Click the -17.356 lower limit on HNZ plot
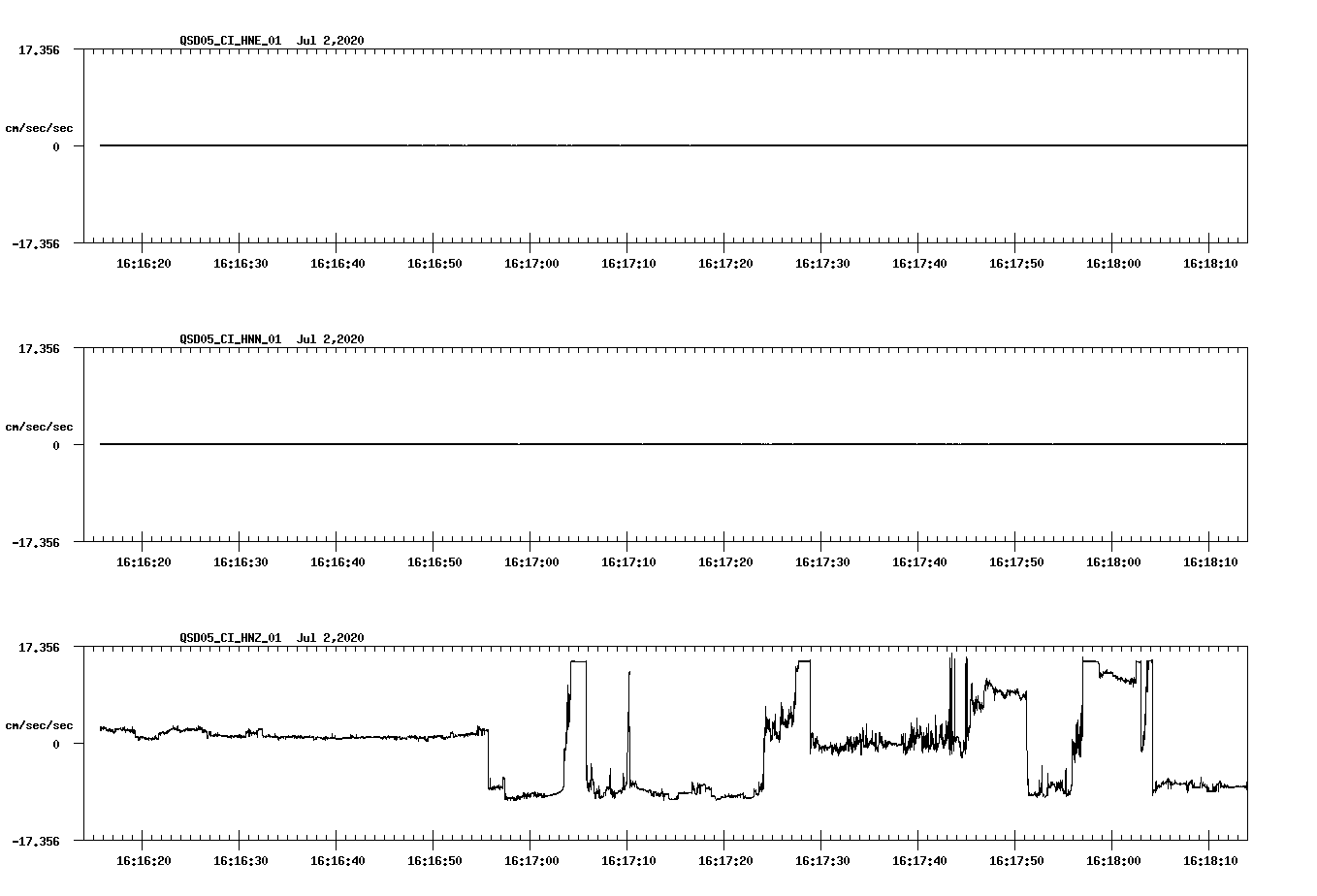The height and width of the screenshot is (896, 1317). point(36,842)
